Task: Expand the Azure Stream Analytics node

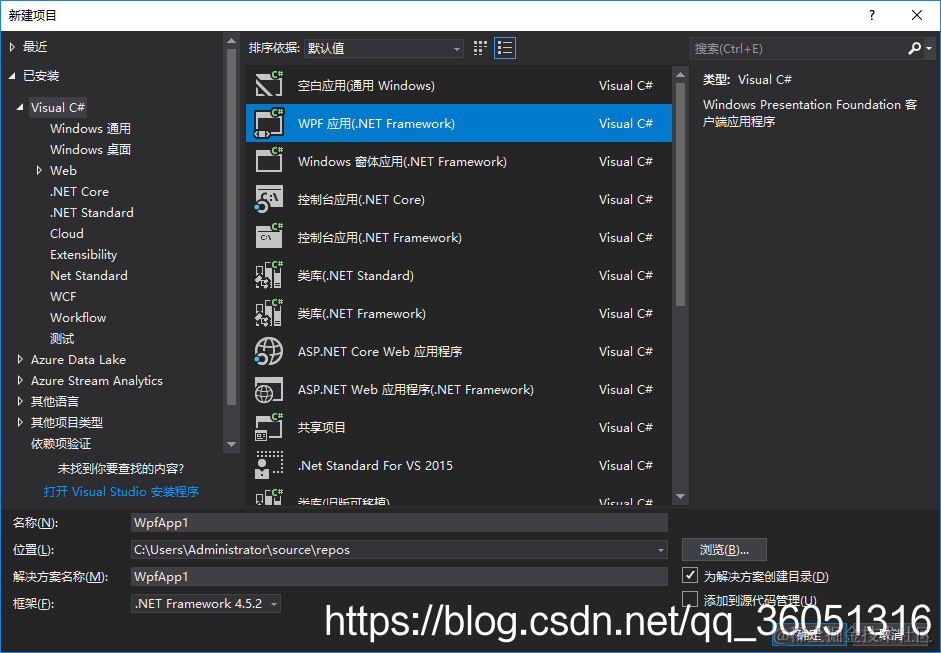Action: [x=20, y=381]
